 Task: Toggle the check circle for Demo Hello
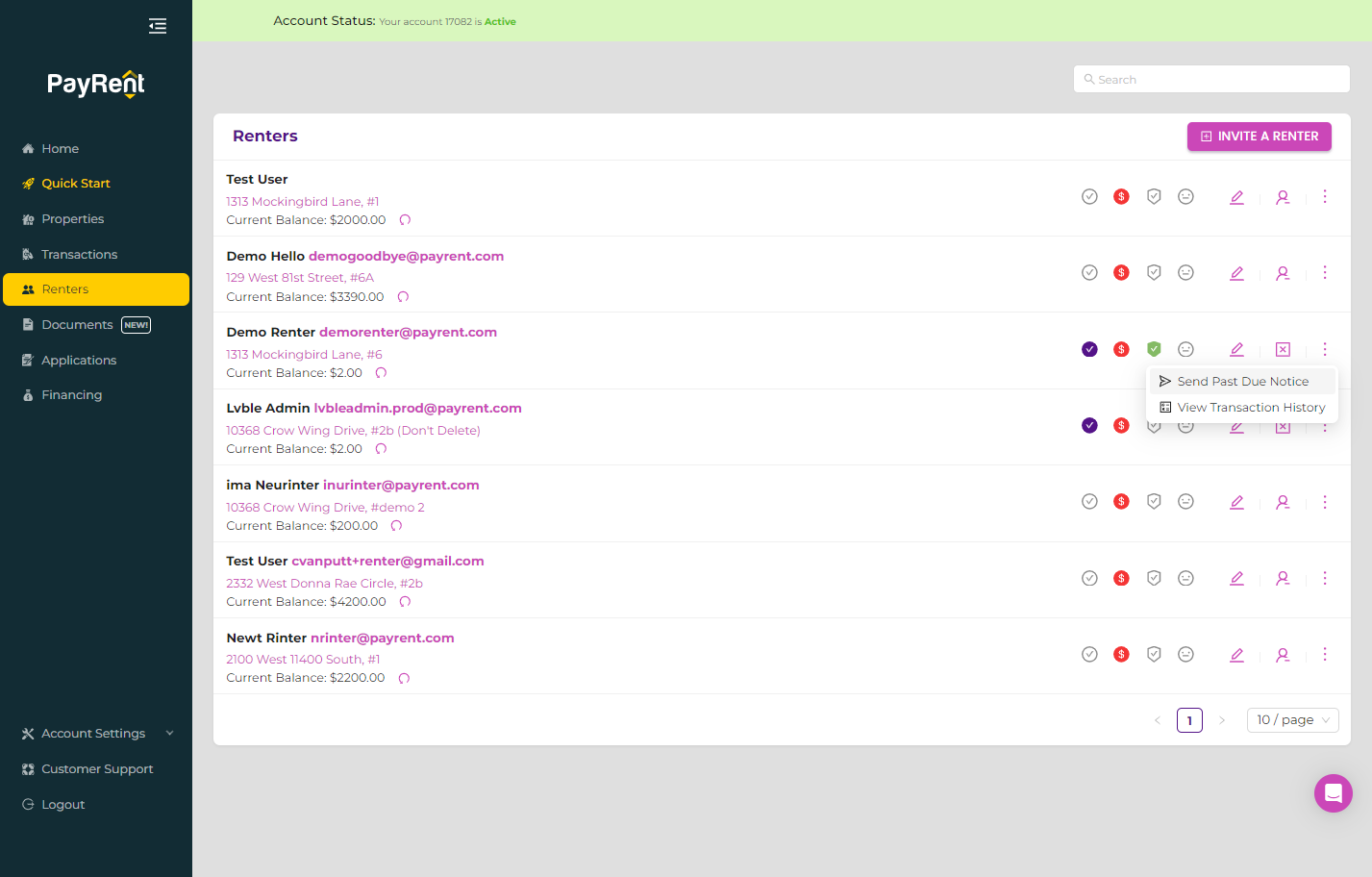coord(1089,272)
